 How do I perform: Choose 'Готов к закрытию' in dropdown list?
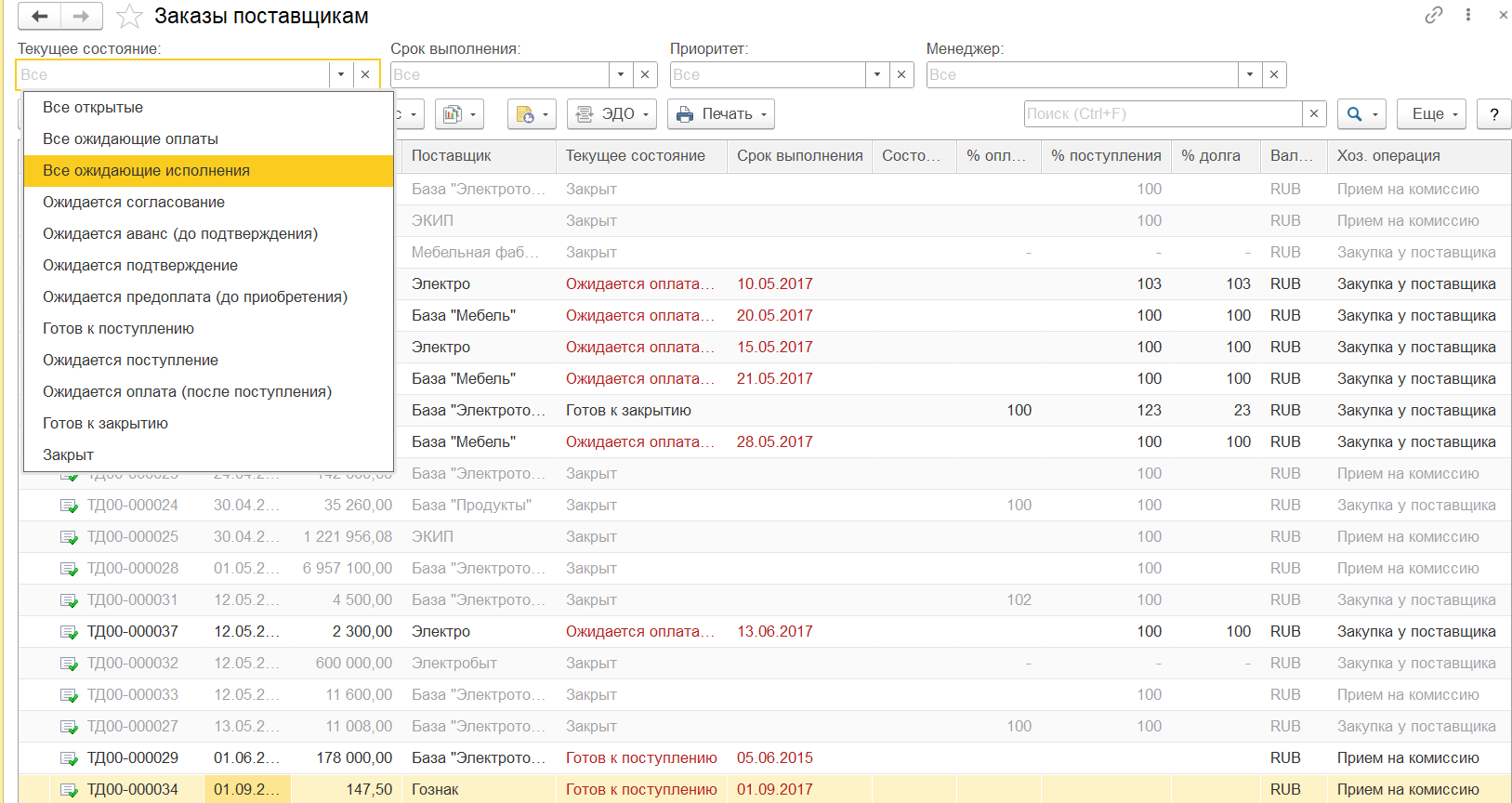click(105, 424)
